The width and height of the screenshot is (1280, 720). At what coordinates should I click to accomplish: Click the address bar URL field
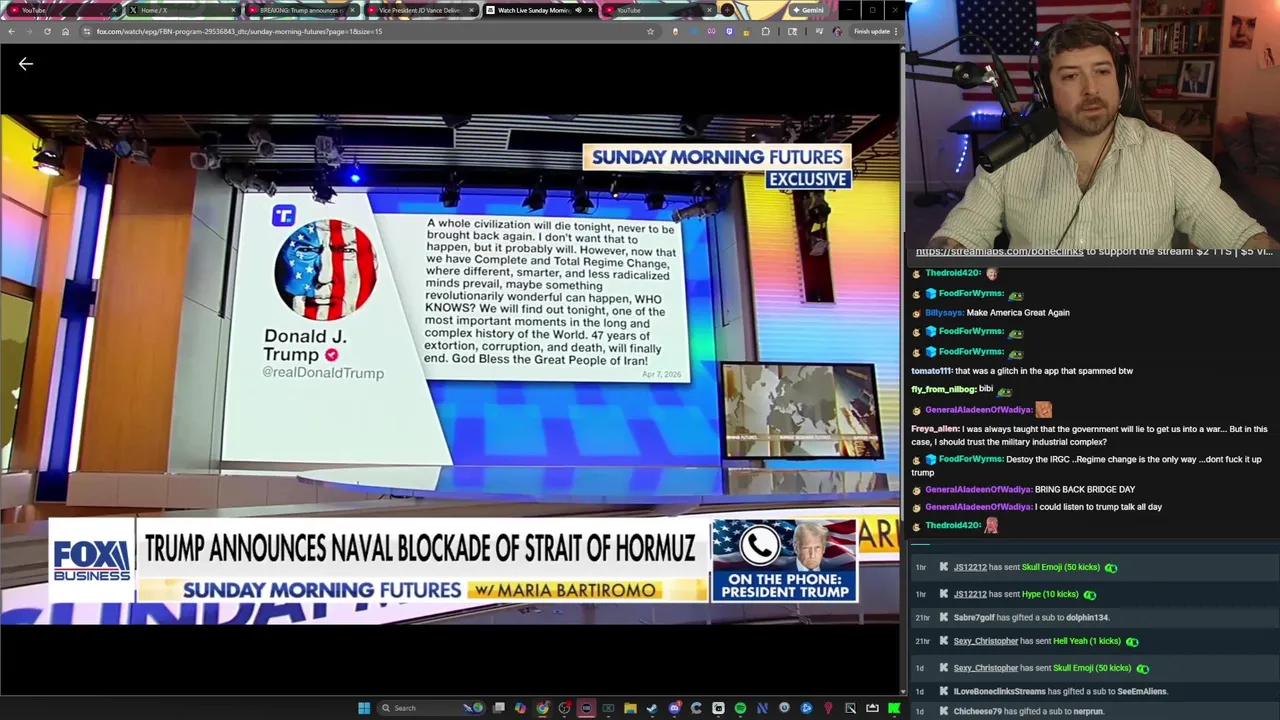368,31
